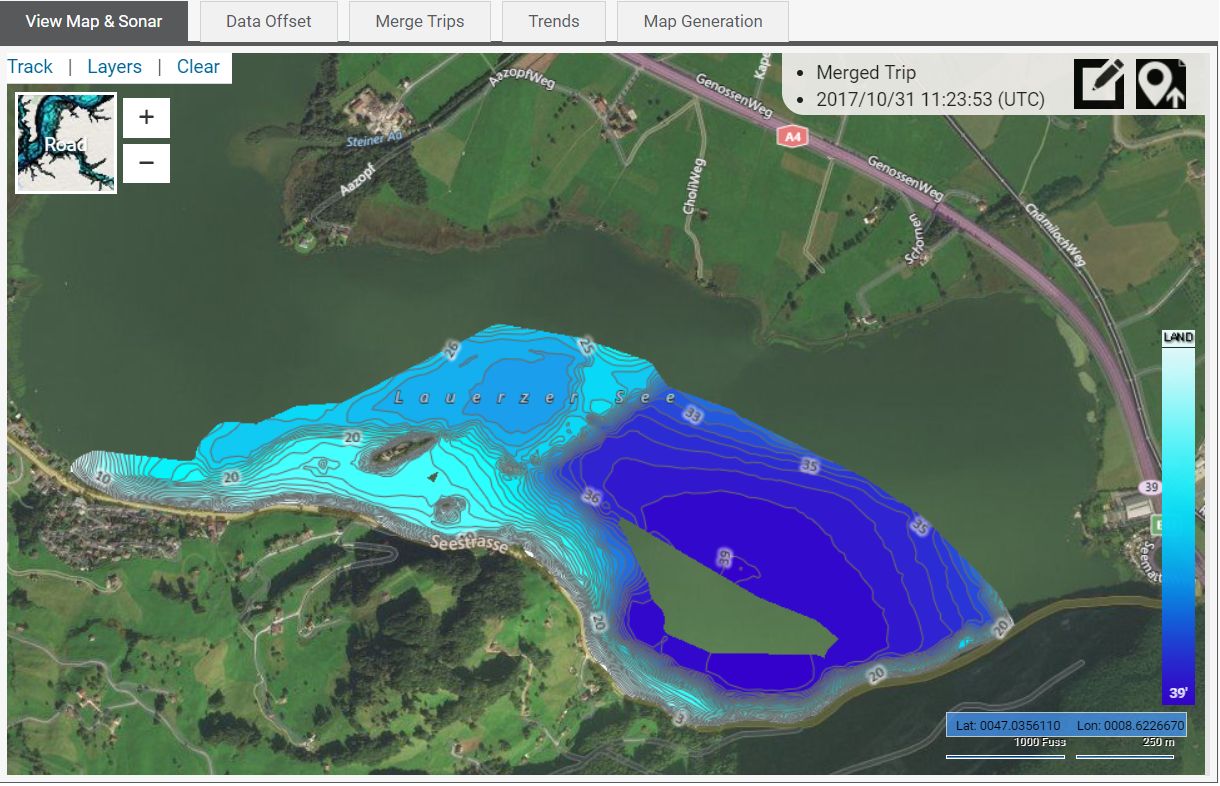Viewport: 1220px width, 786px height.
Task: Click the 39 depth label in deepest area
Action: point(725,558)
